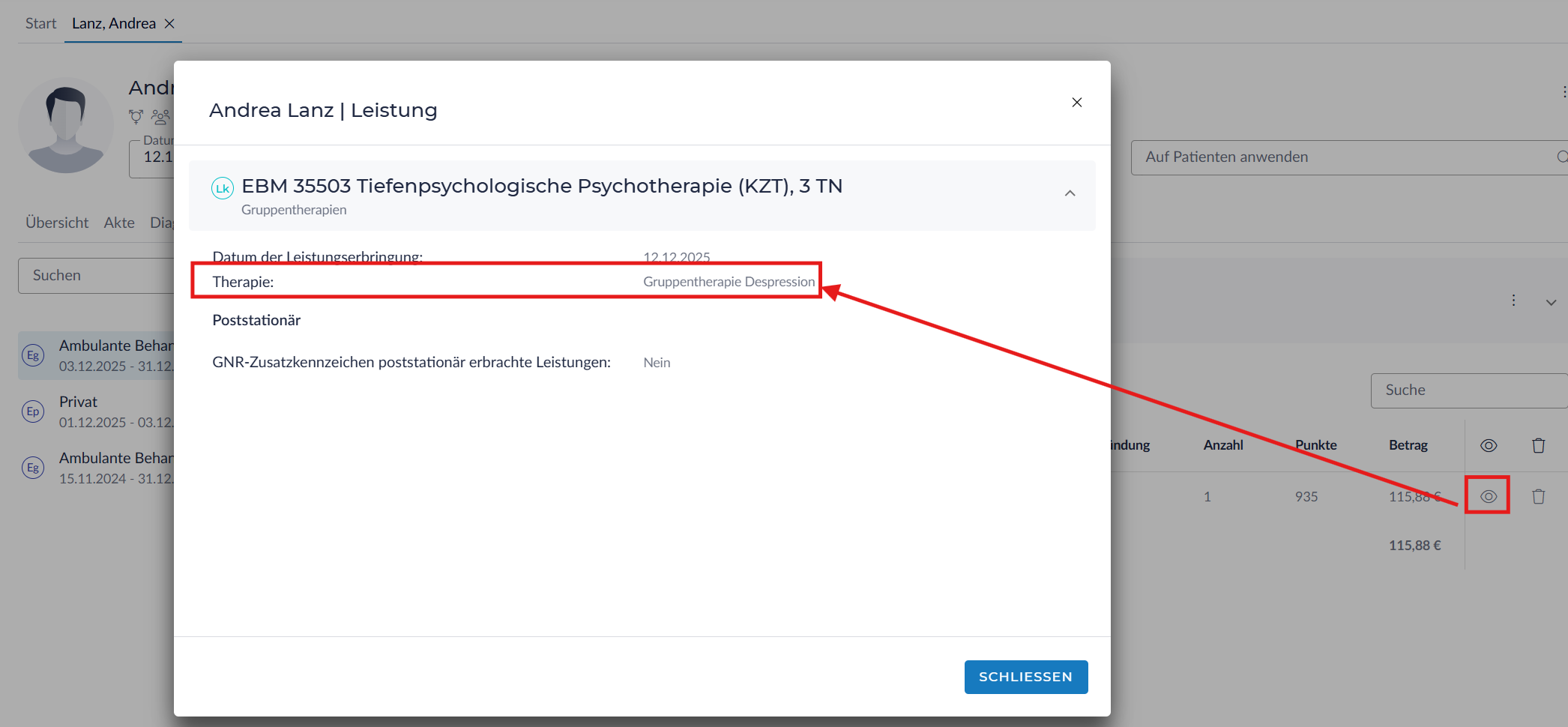Click the SCHLIESSEN button
This screenshot has height=727, width=1568.
1025,677
